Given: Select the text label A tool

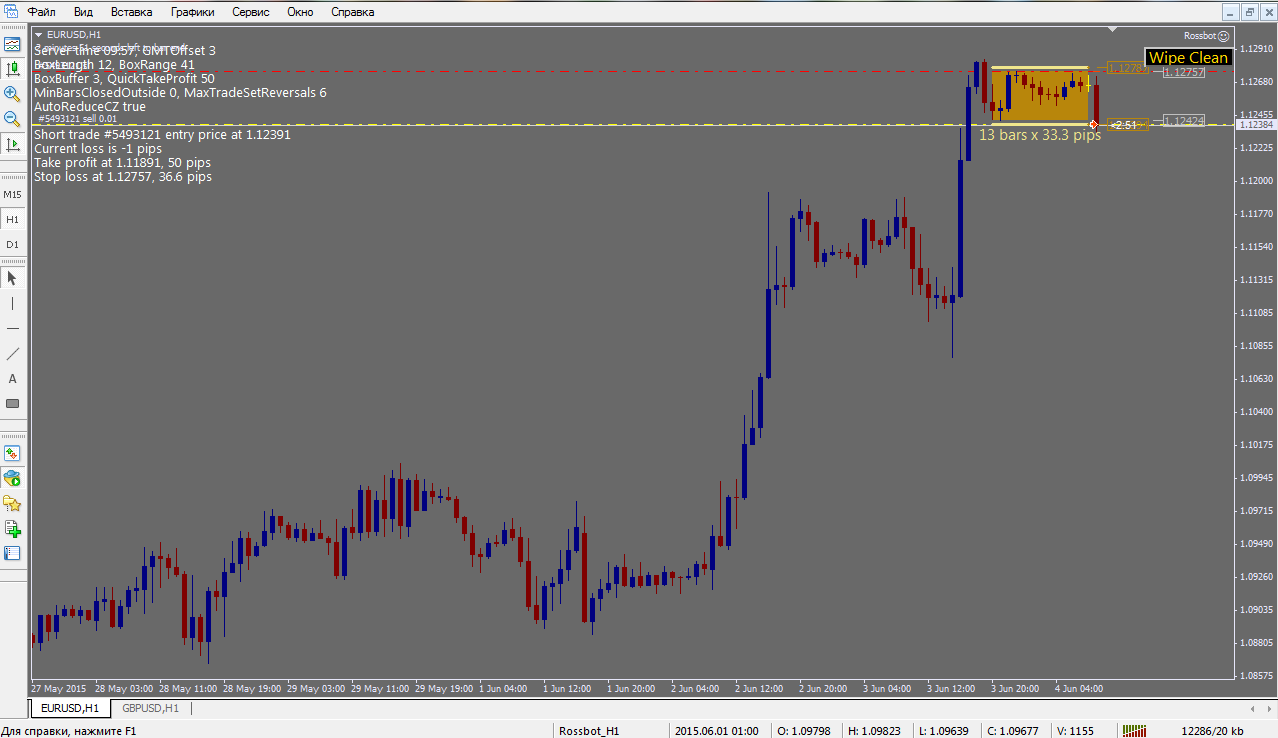Looking at the screenshot, I should [x=12, y=378].
